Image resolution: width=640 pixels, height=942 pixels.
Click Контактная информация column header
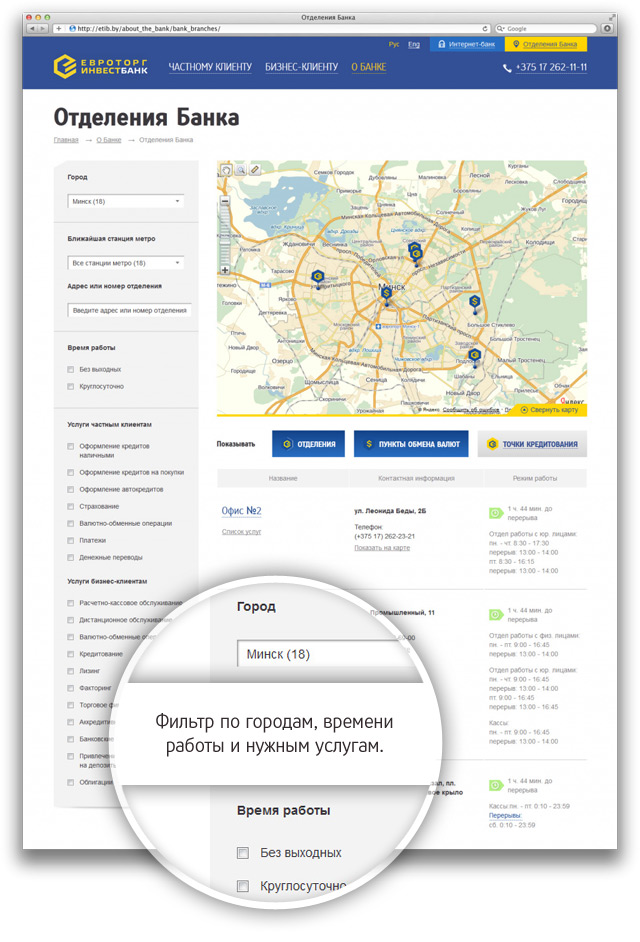coord(416,478)
